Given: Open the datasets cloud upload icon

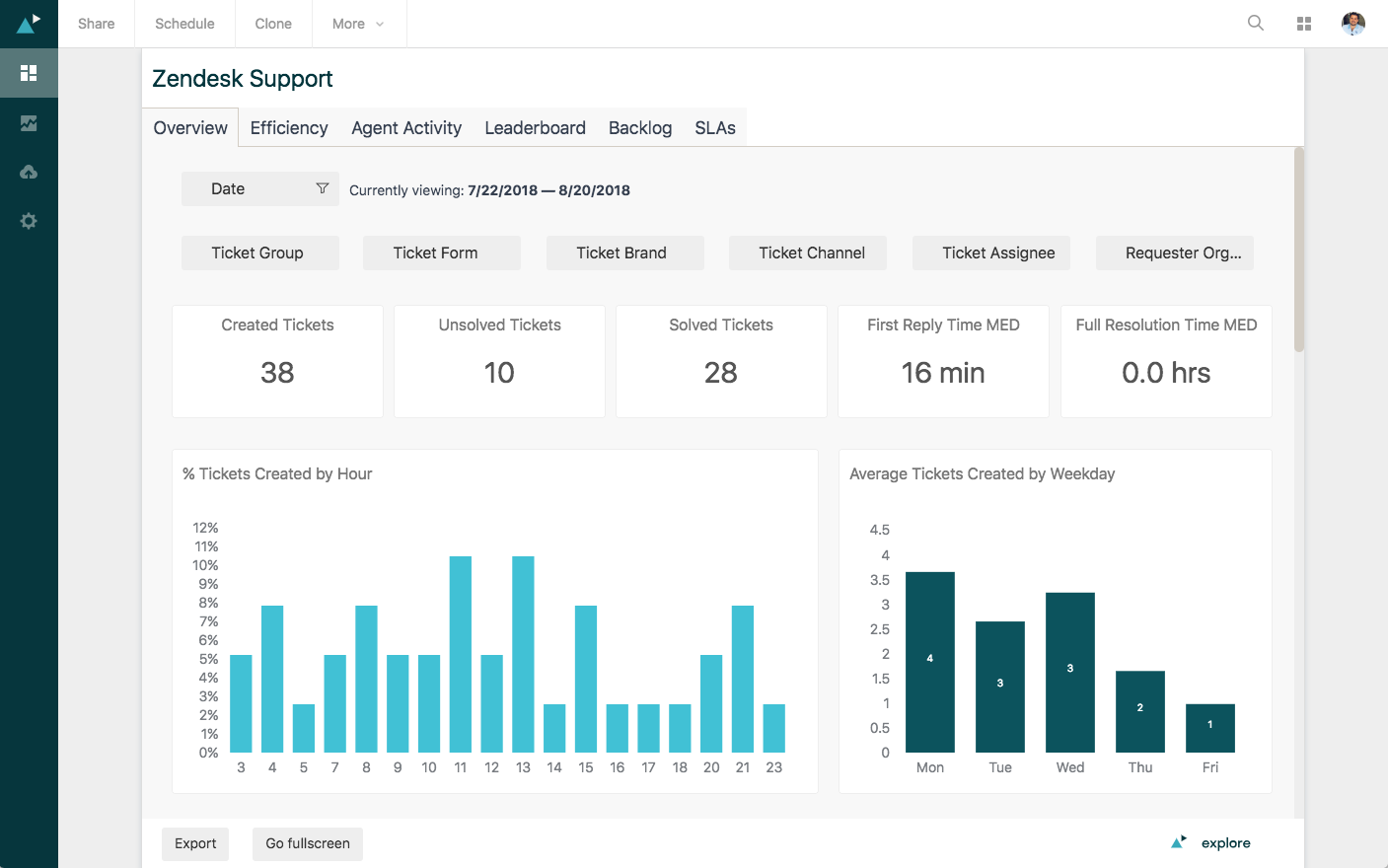Looking at the screenshot, I should coord(29,172).
